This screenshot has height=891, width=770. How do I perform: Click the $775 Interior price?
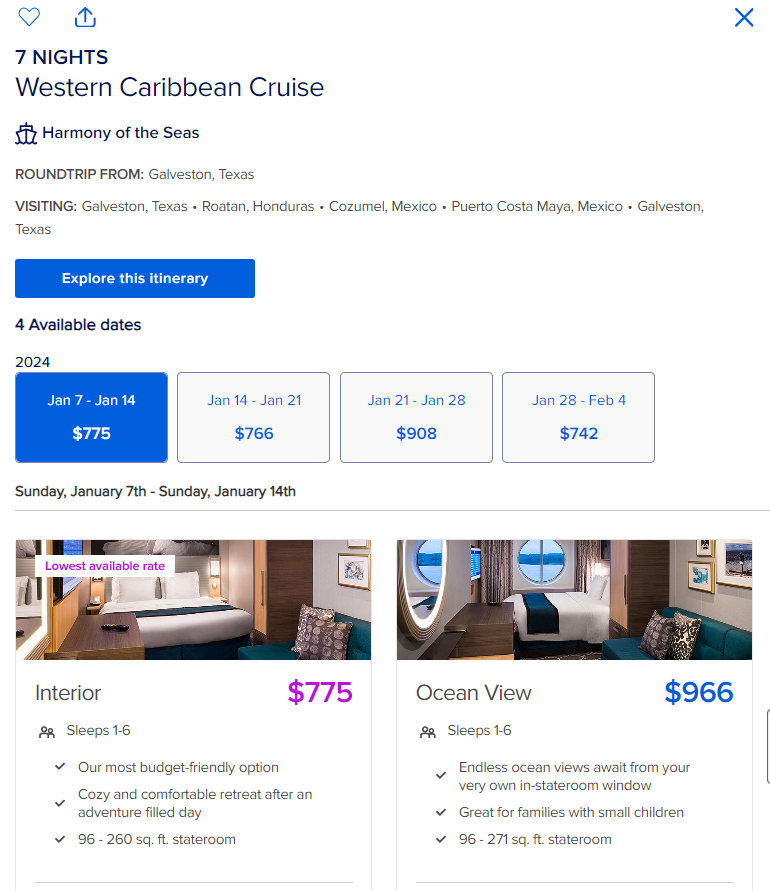[x=319, y=692]
